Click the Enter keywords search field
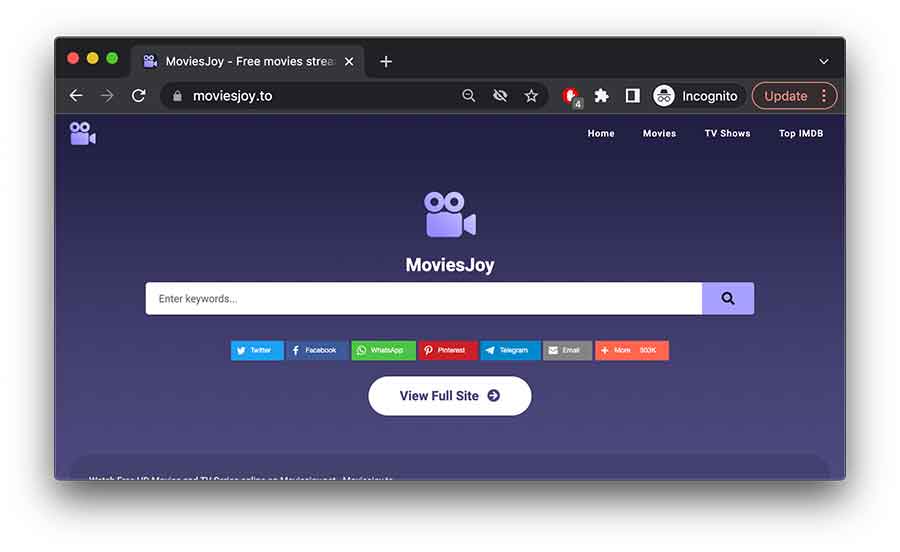The image size is (900, 552). click(x=424, y=298)
